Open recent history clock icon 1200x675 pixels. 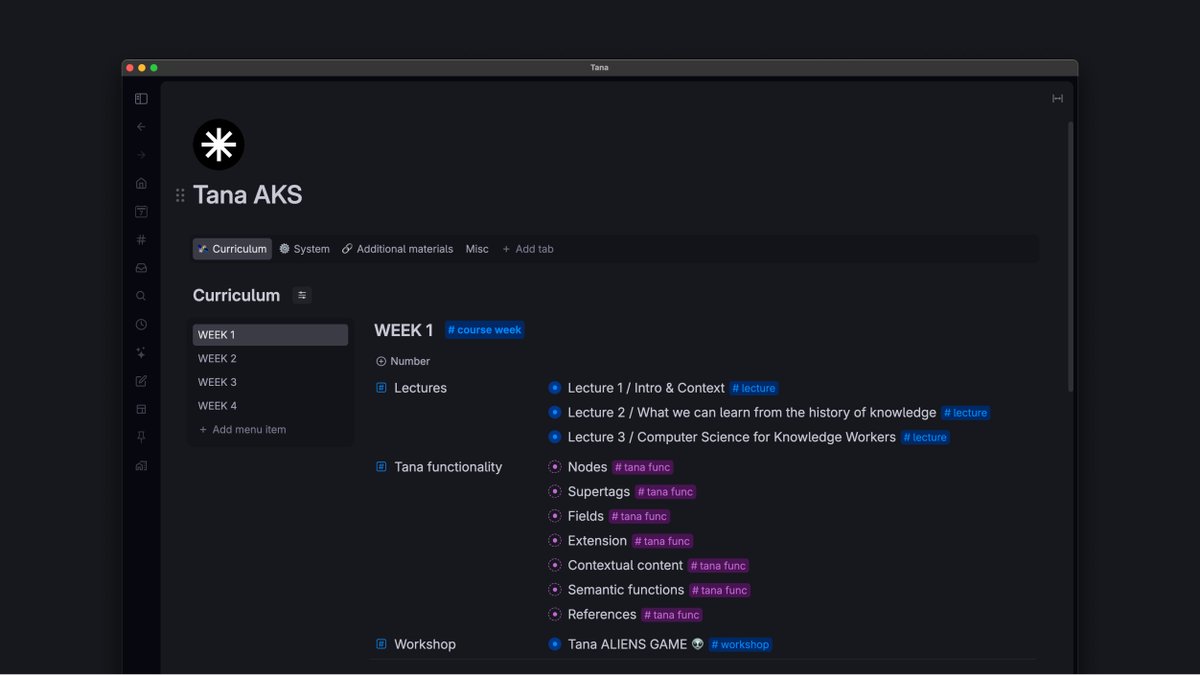(x=141, y=325)
